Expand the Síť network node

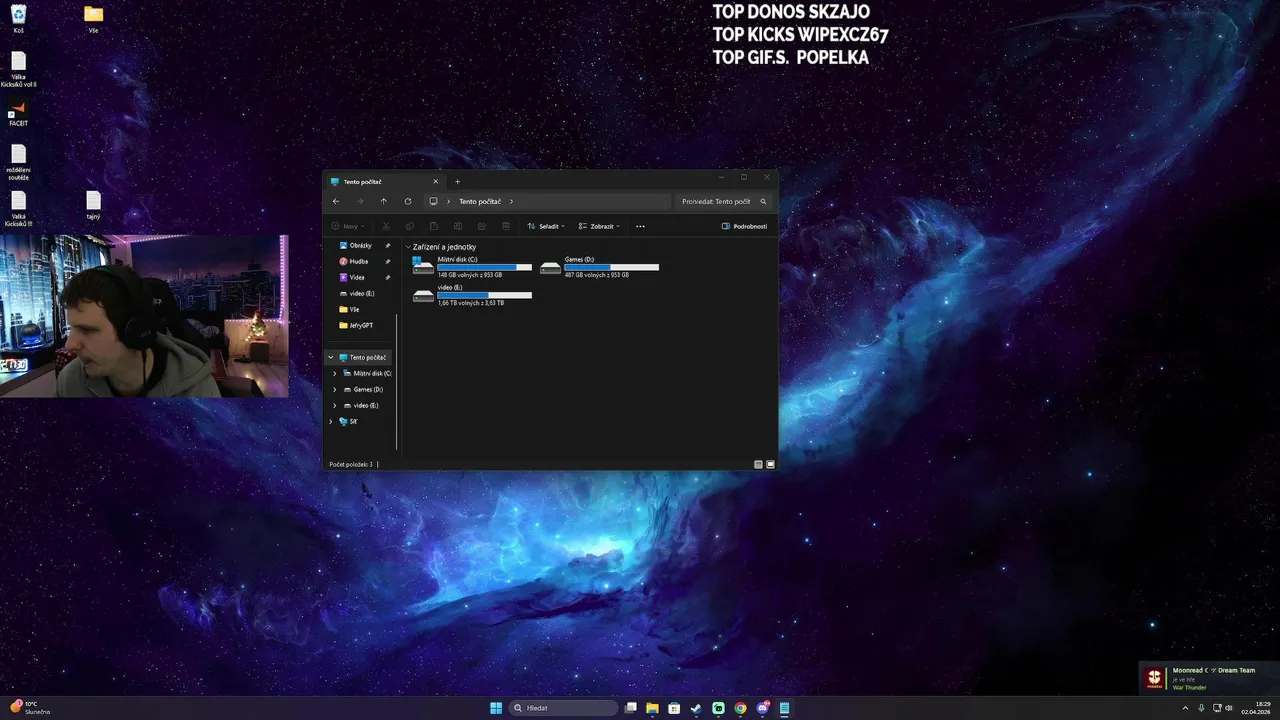tap(331, 421)
